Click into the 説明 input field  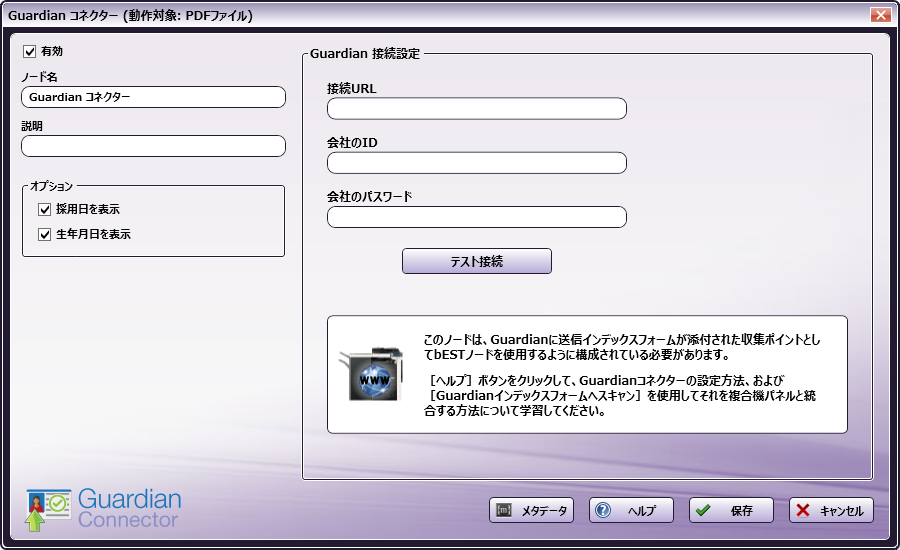[153, 146]
